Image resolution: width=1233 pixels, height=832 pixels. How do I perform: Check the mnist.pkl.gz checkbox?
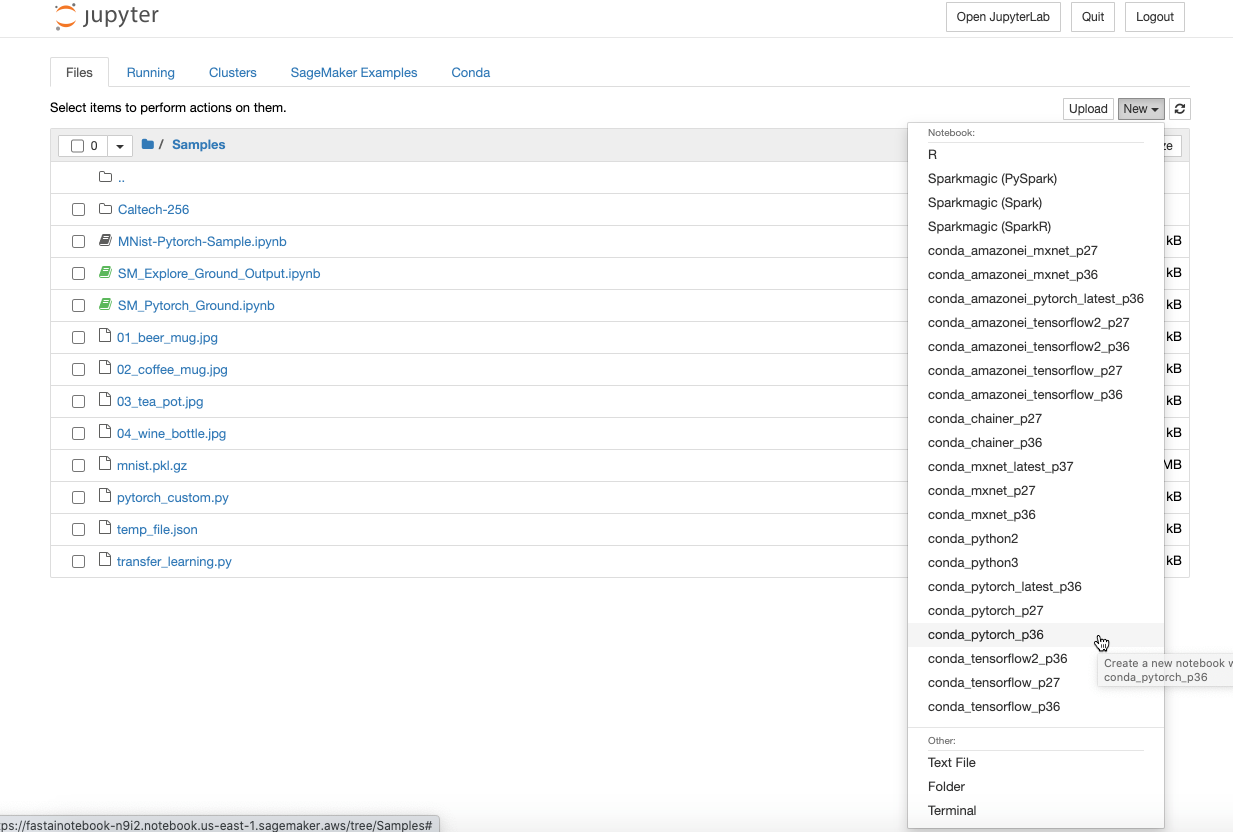[x=78, y=466]
